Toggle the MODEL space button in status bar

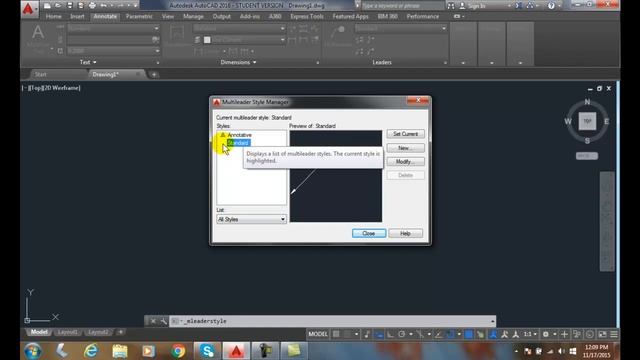(318, 334)
